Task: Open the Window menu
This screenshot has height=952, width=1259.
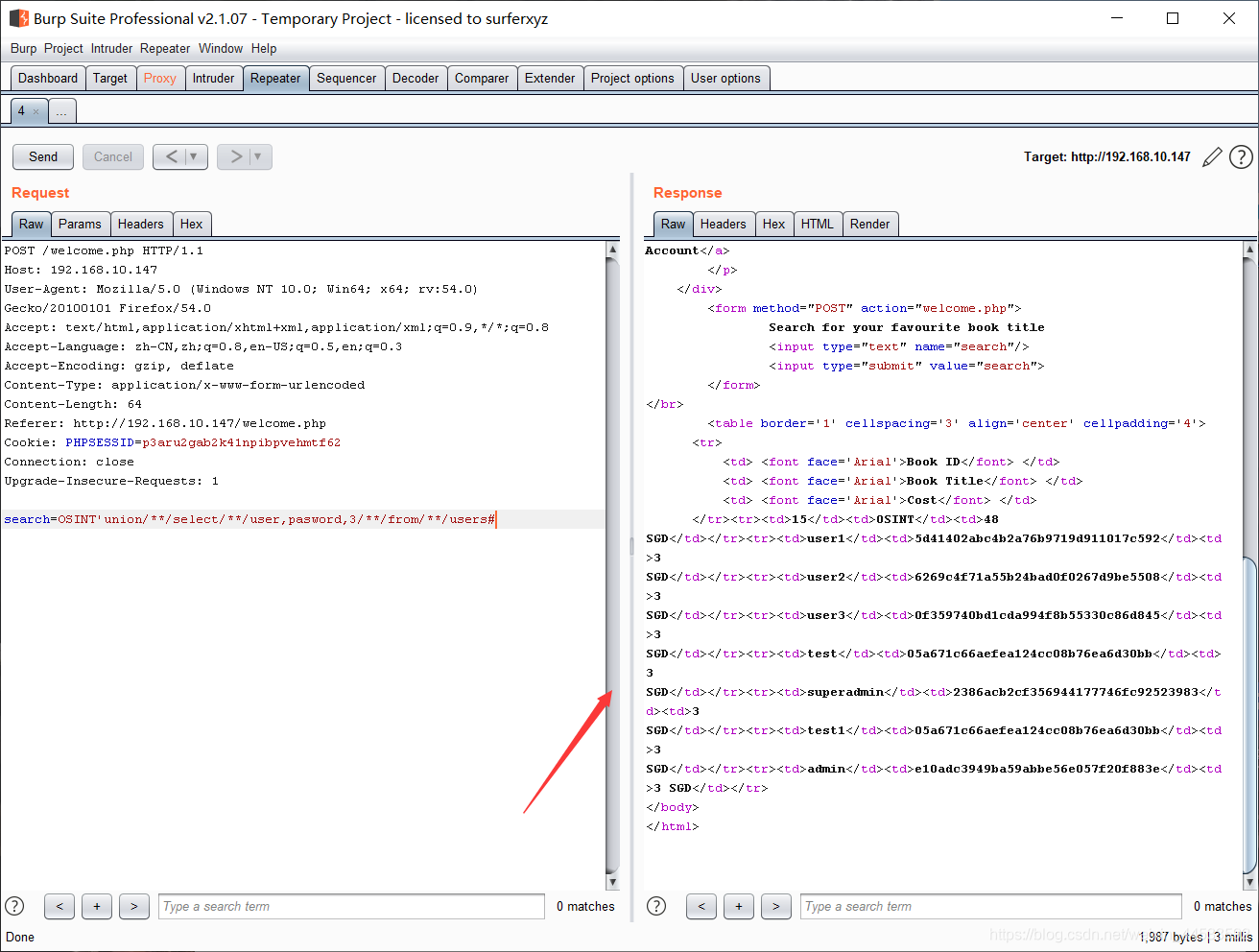Action: [221, 48]
